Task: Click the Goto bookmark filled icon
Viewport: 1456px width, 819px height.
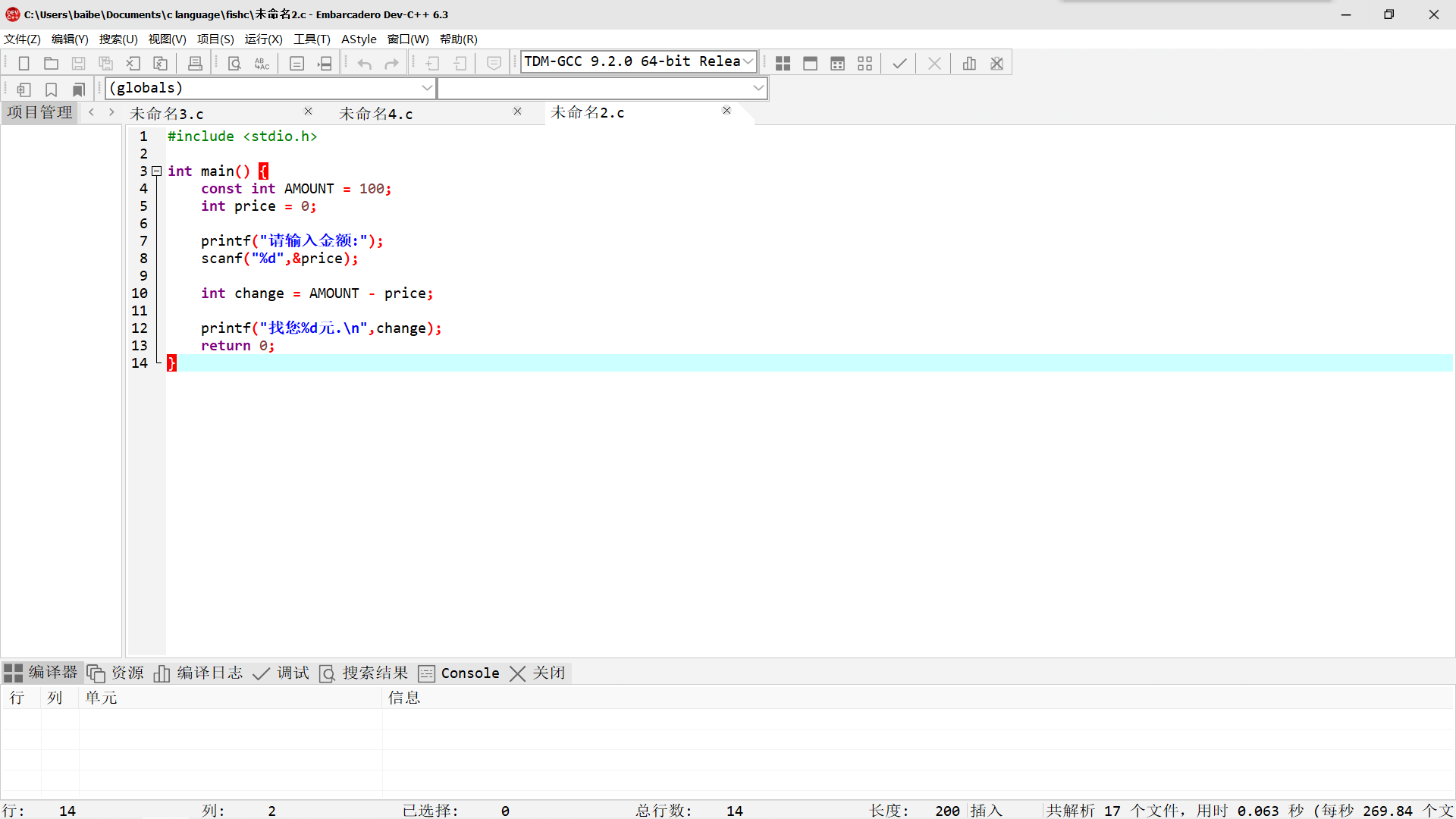Action: tap(78, 89)
